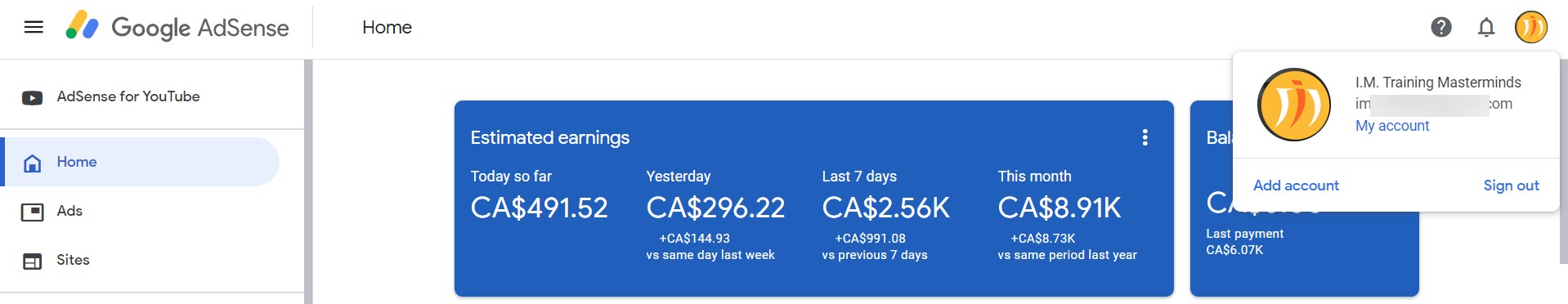
Task: Click the My account link
Action: pyautogui.click(x=1392, y=126)
